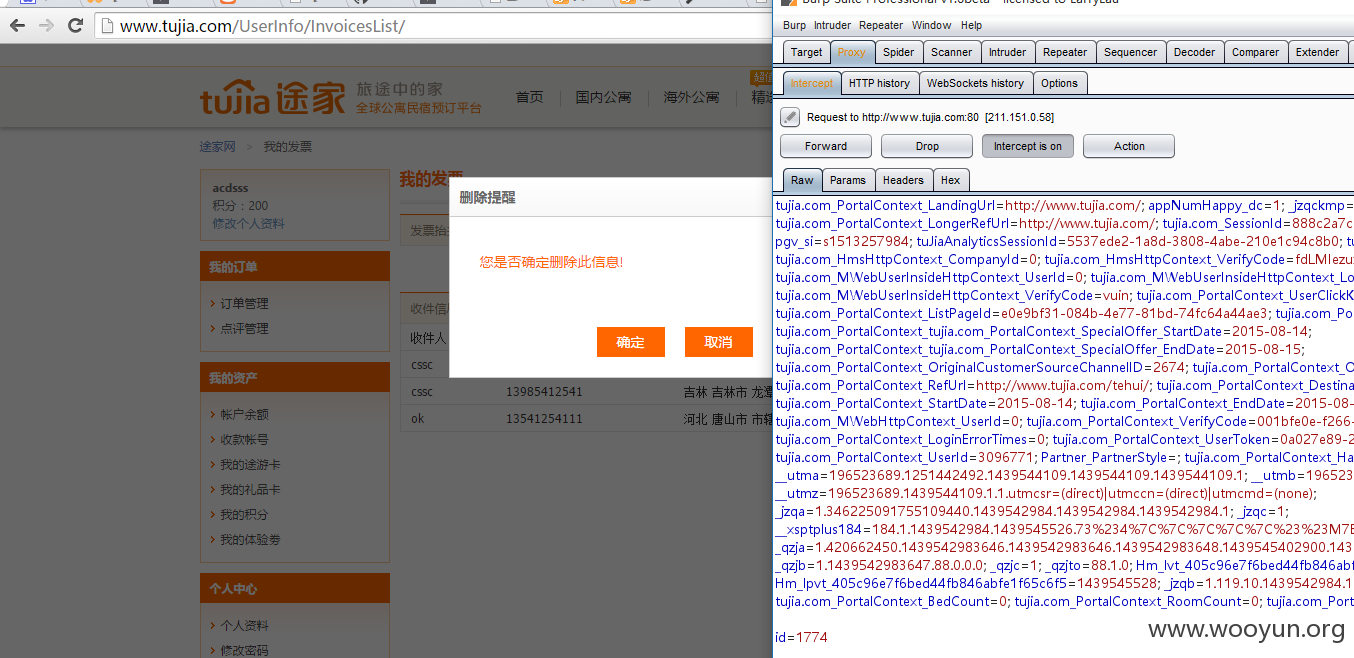Switch to the Decoder tab
This screenshot has height=658, width=1354.
tap(1194, 52)
